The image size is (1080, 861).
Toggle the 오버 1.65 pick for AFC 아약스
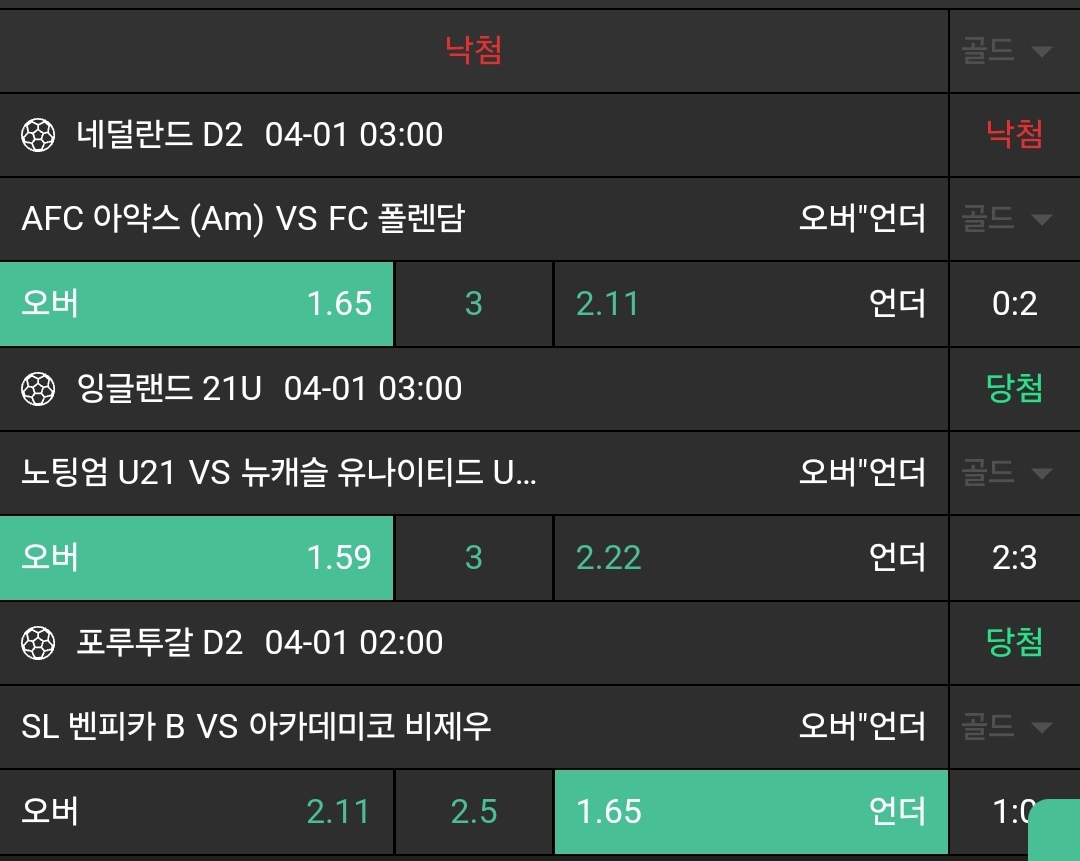pos(197,303)
